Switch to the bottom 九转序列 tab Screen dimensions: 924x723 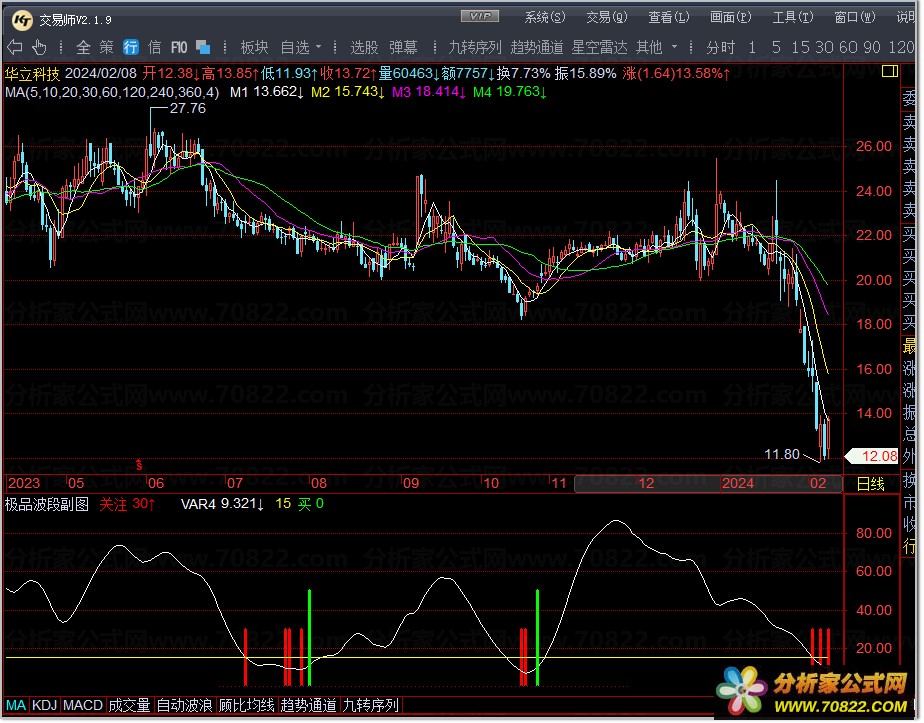click(371, 706)
